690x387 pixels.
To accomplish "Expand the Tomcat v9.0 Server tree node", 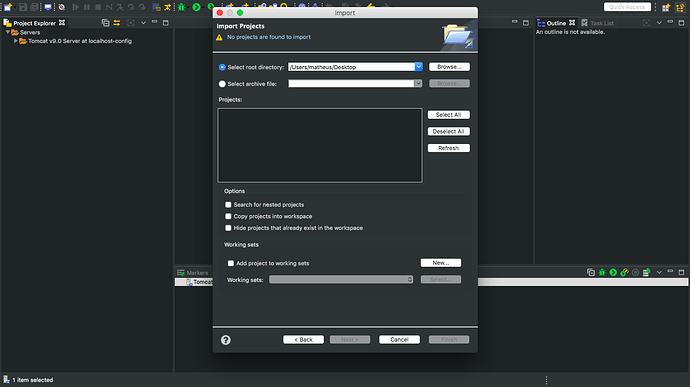I will point(15,41).
